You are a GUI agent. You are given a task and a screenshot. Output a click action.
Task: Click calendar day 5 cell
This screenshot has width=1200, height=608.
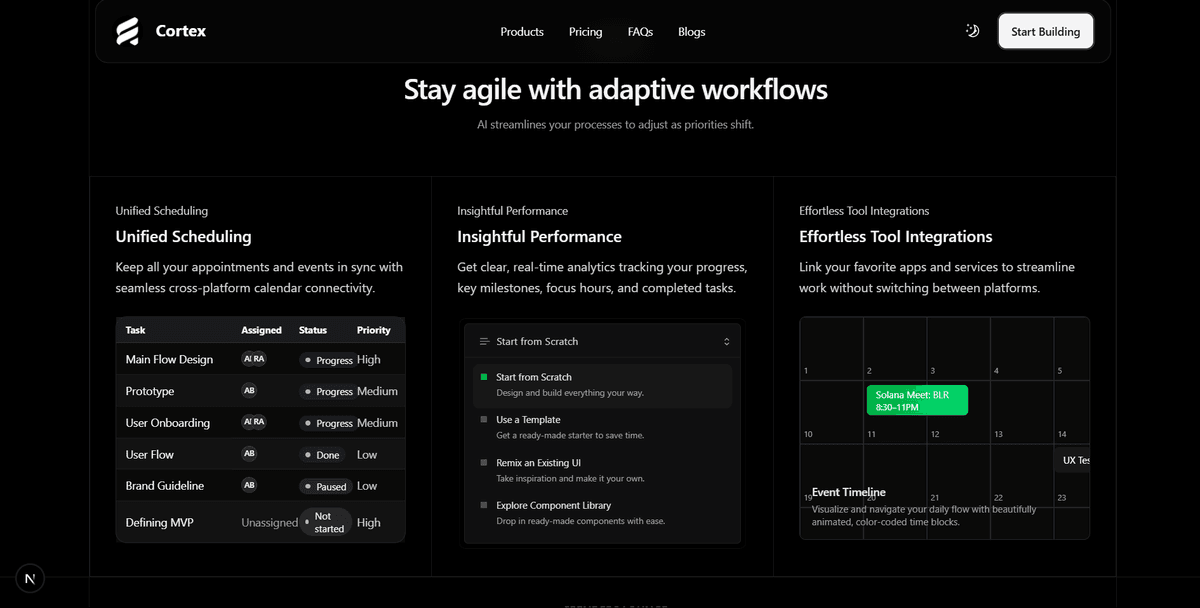tap(1072, 349)
